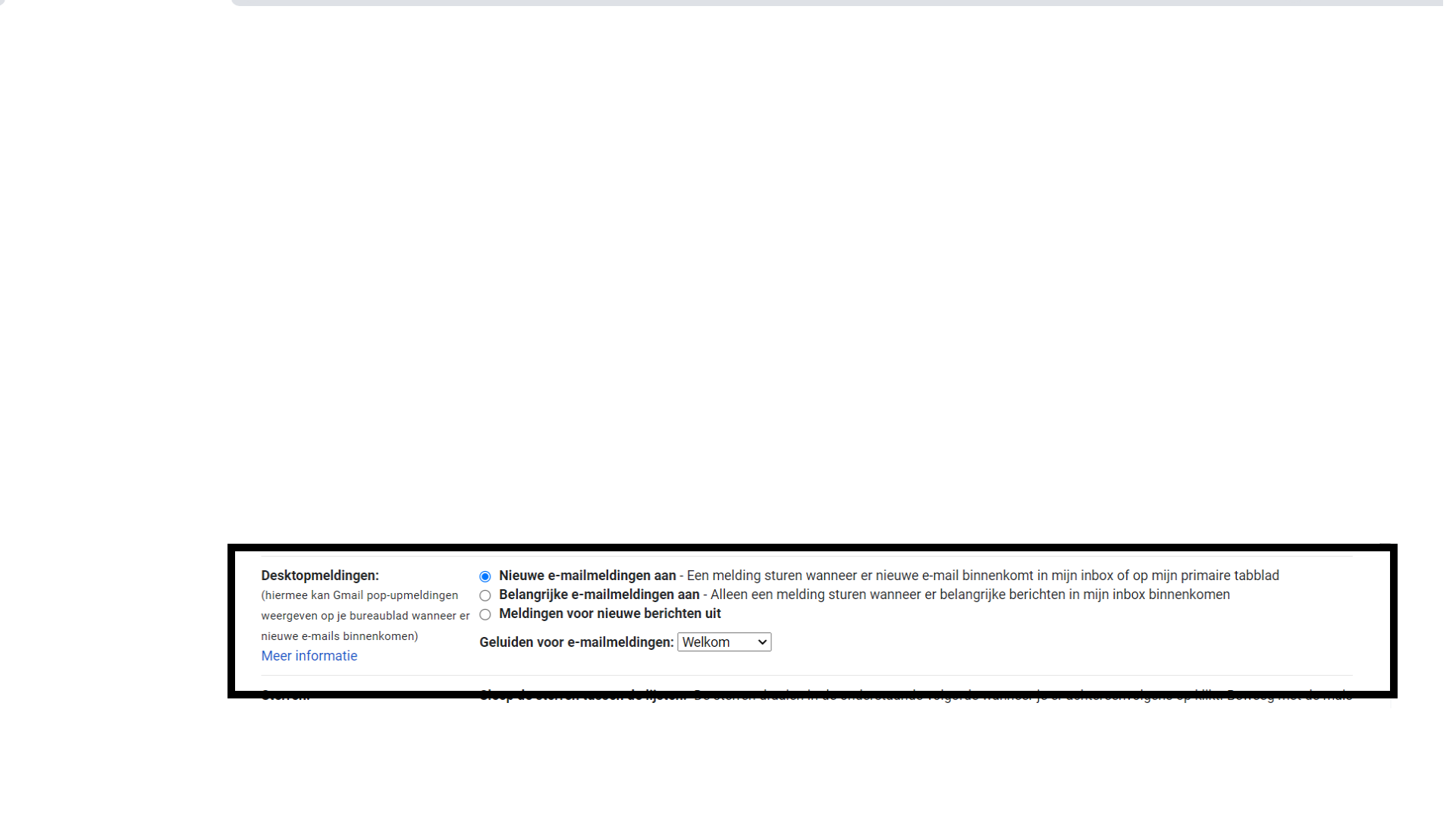Click the words 'Een melding sturen wanneer'

tap(772, 576)
